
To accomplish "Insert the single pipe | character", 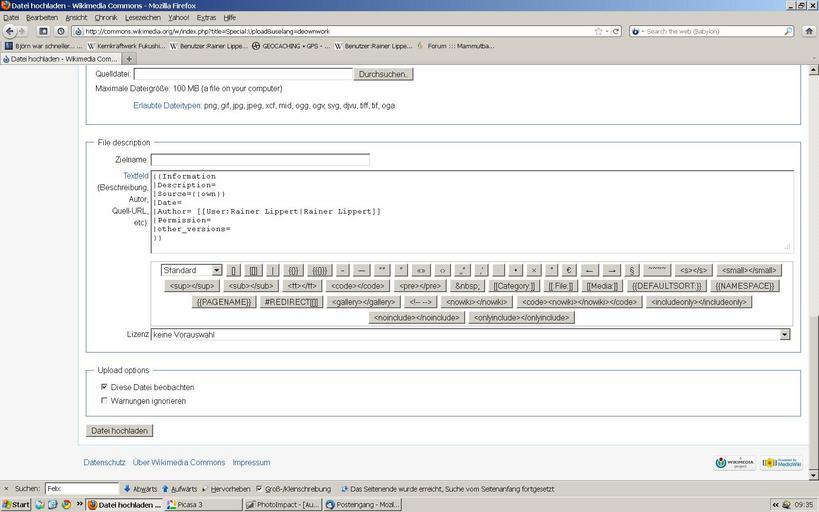I will pyautogui.click(x=273, y=270).
